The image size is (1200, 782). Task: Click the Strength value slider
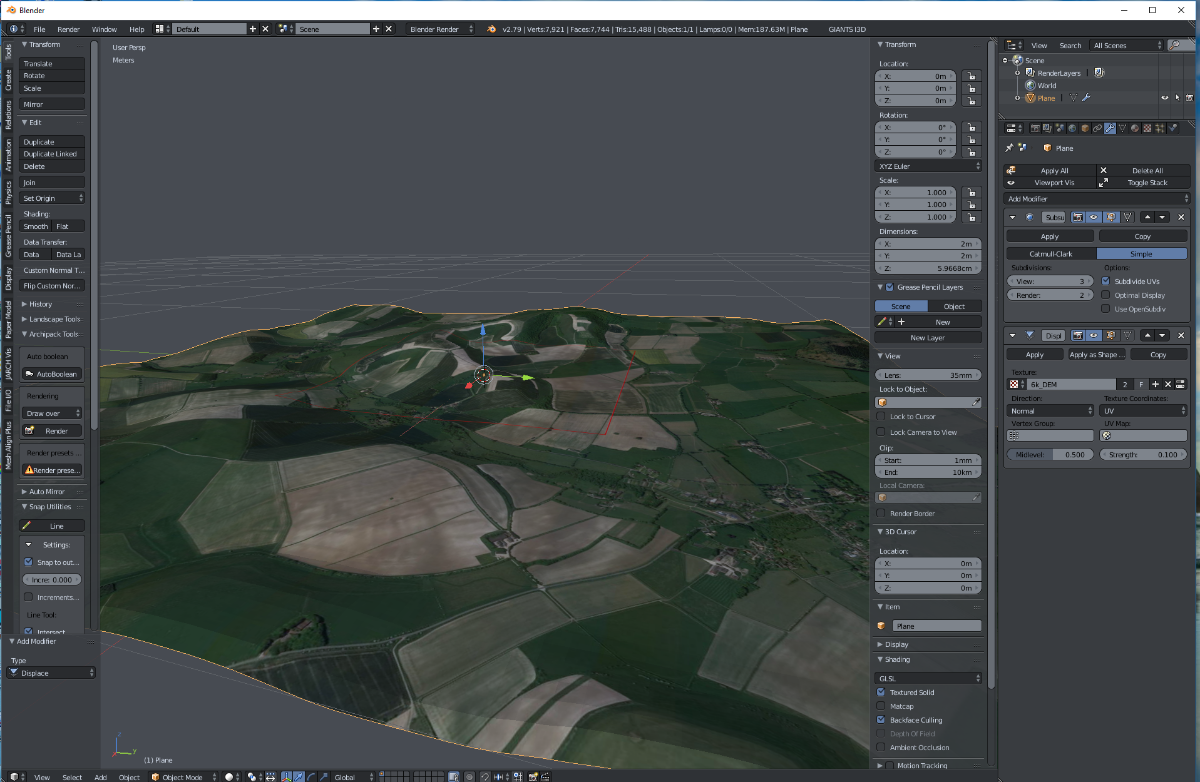click(x=1143, y=455)
